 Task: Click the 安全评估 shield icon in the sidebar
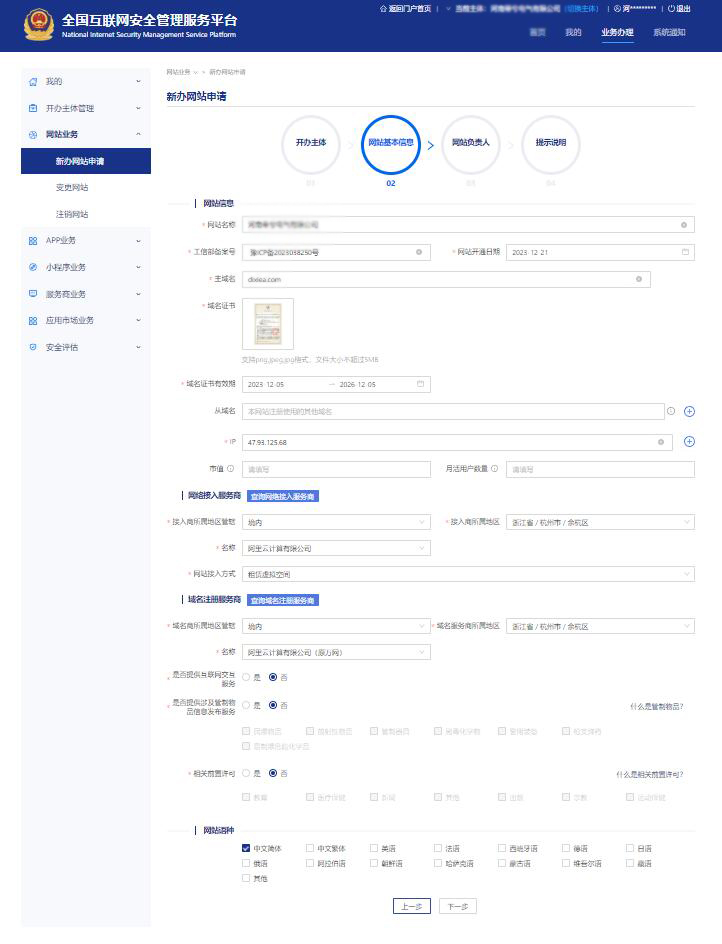tap(33, 348)
